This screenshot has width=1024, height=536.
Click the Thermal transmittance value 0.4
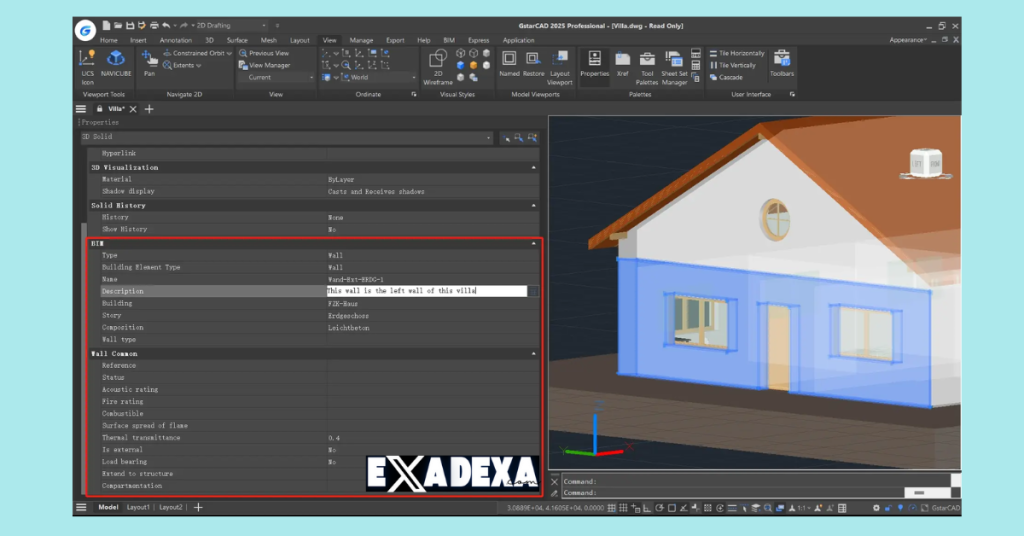click(x=334, y=438)
